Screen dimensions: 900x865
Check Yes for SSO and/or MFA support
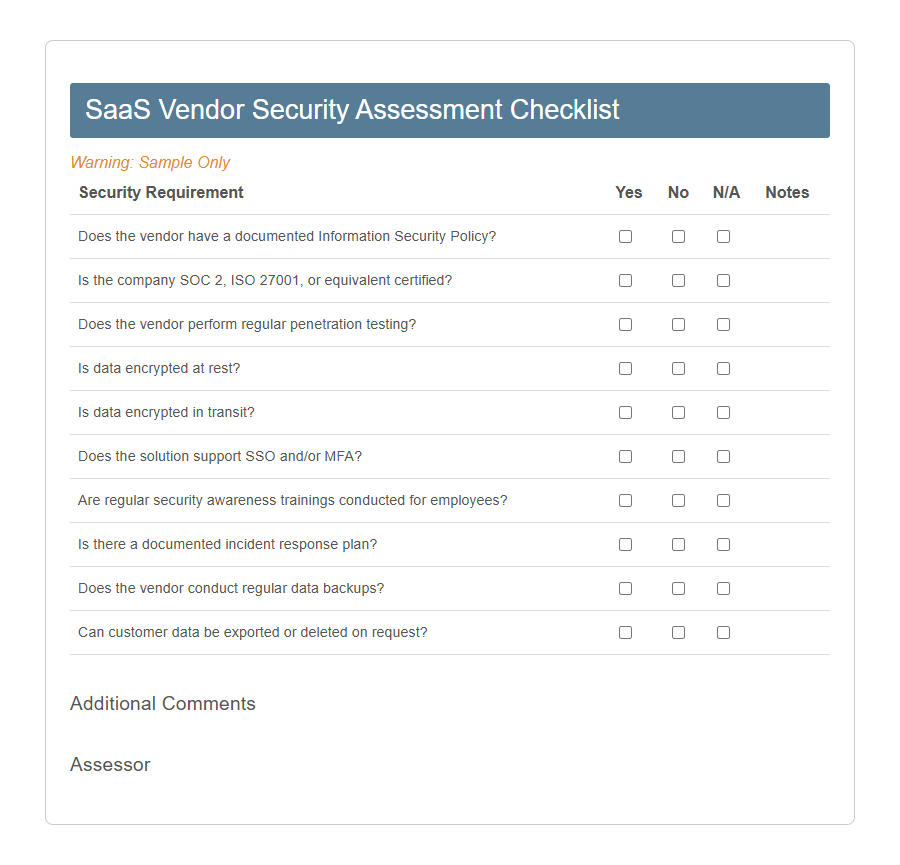[625, 456]
